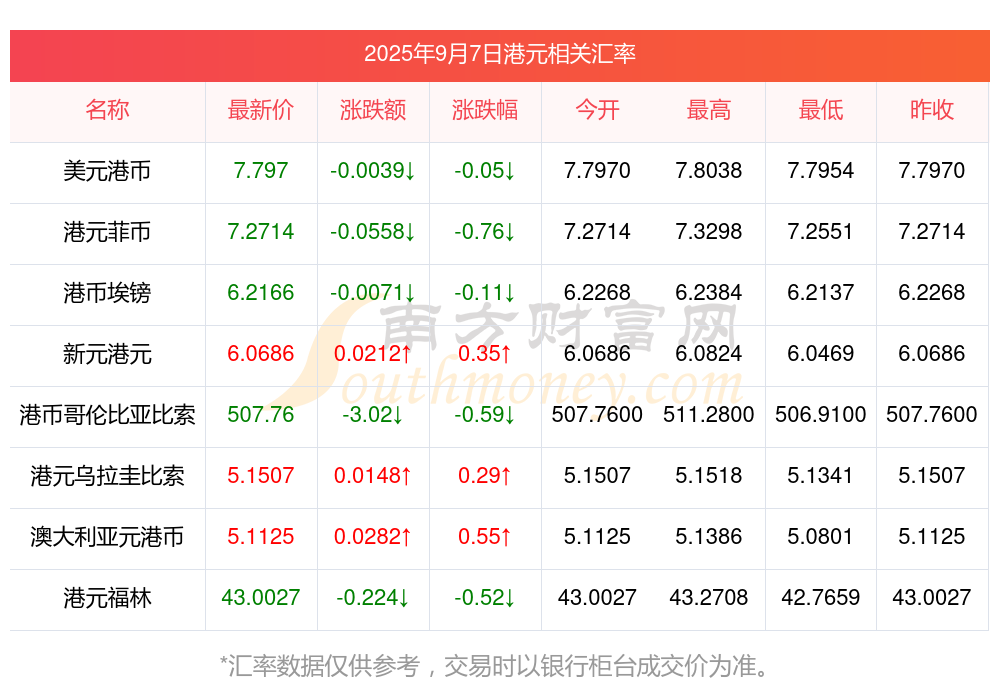Viewport: 1000px width, 698px height.
Task: Click latest price 43.0027 in green
Action: (260, 597)
